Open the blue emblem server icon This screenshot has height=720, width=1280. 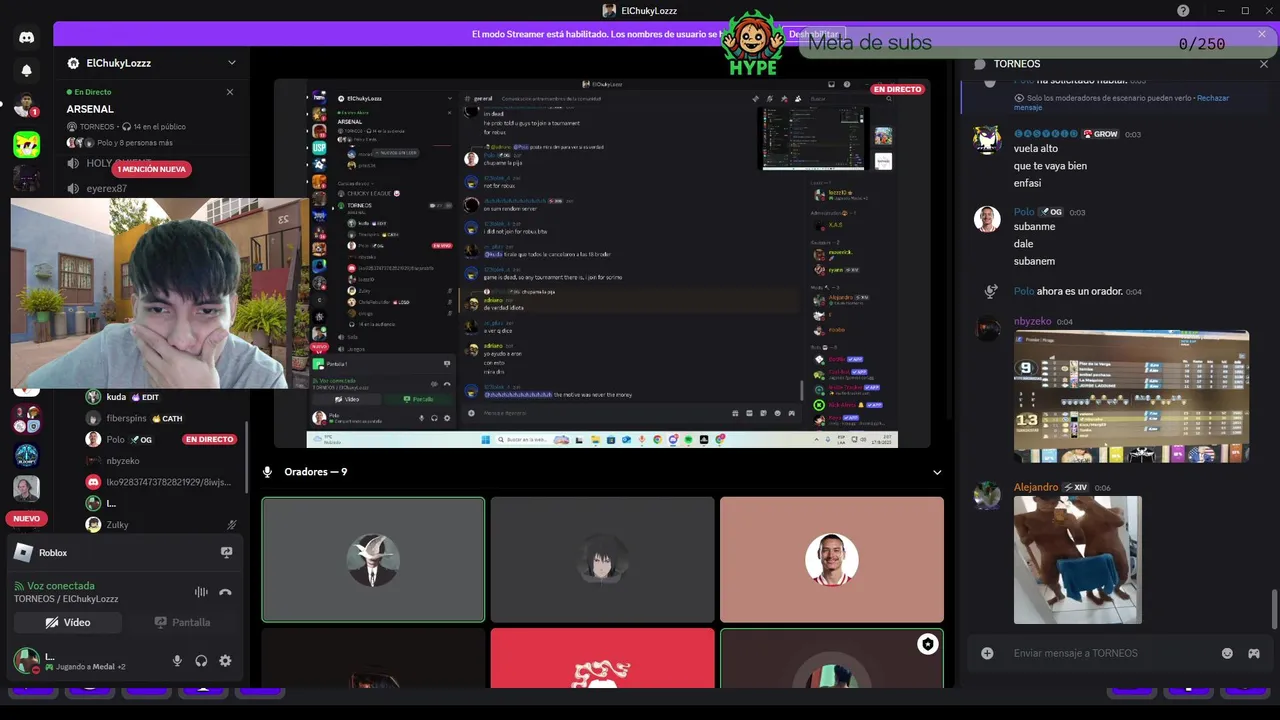coord(27,456)
